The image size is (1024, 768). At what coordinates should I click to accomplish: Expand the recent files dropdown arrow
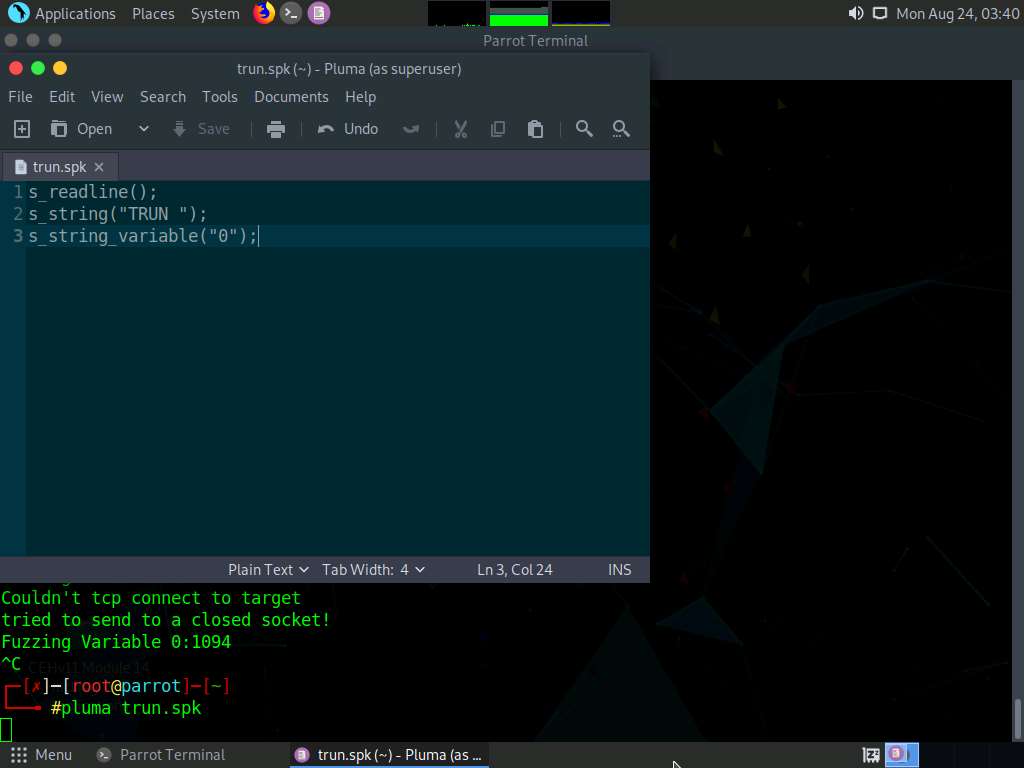[144, 129]
